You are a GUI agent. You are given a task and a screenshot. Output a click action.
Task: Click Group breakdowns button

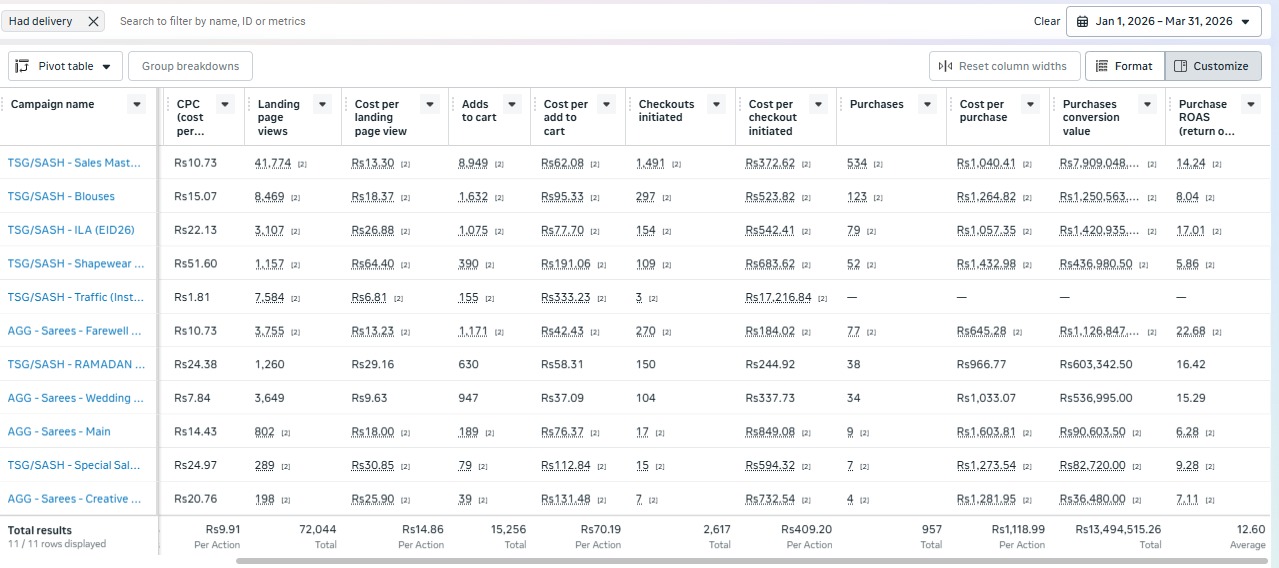click(x=190, y=66)
